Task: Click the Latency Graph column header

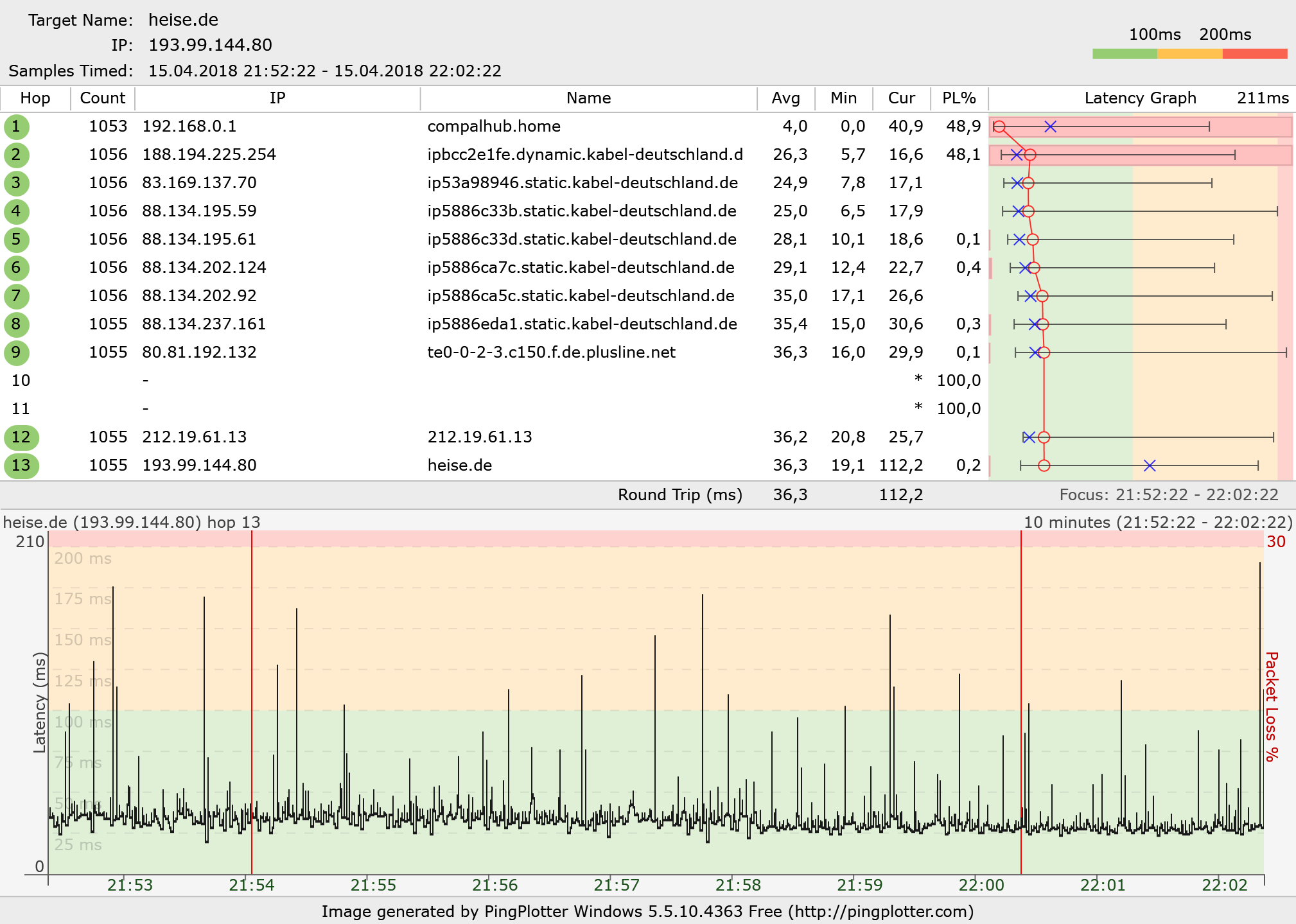Action: [x=1140, y=98]
